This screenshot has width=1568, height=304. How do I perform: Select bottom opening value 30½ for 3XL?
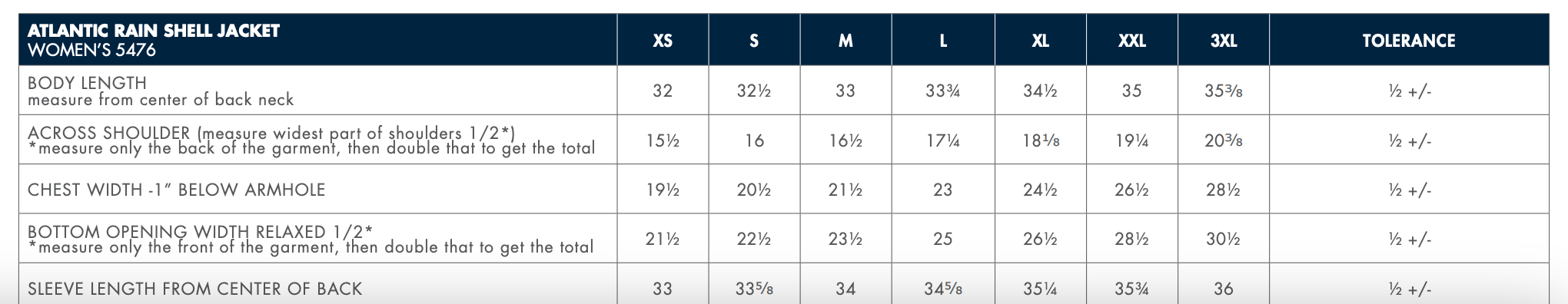pyautogui.click(x=1224, y=239)
